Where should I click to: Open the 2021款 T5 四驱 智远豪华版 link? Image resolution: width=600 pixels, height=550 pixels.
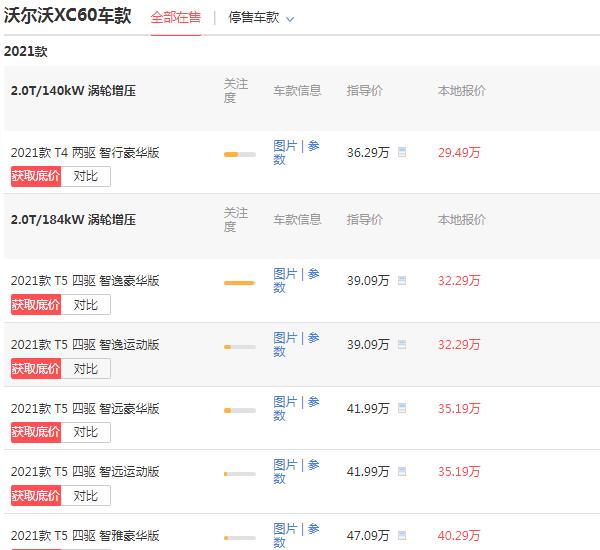point(85,408)
